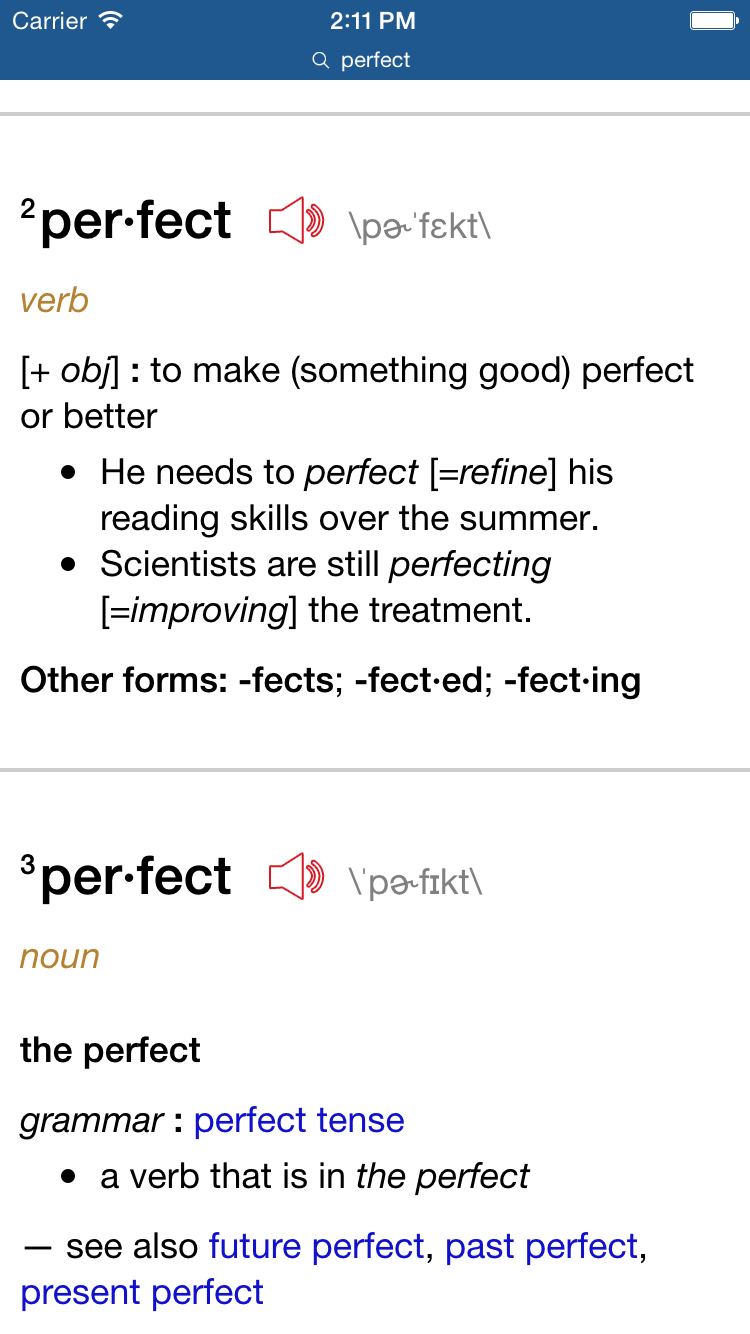The image size is (750, 1334).
Task: Follow the "future perfect" link
Action: [x=317, y=1246]
